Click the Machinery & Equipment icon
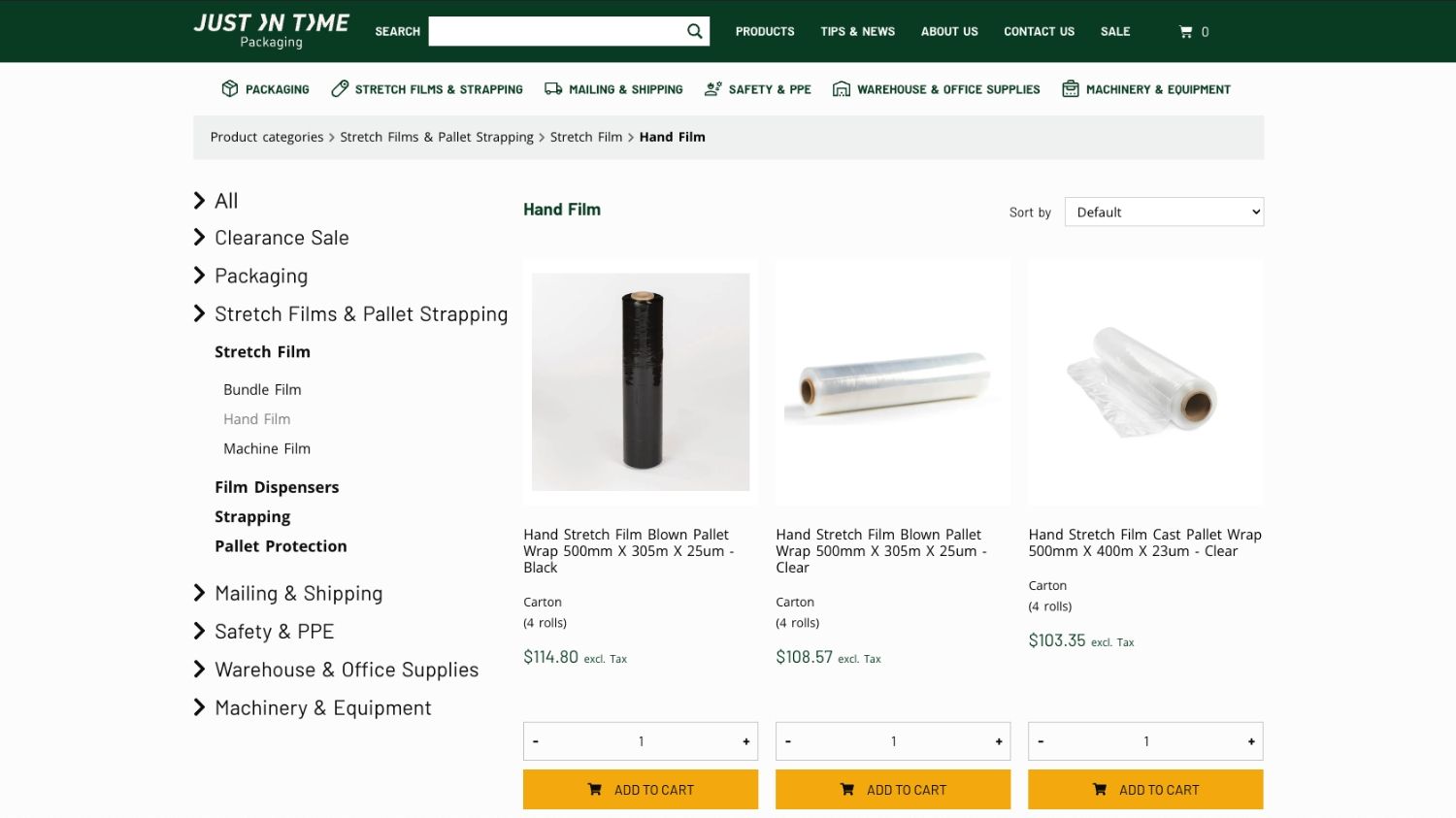Image resolution: width=1456 pixels, height=818 pixels. [1071, 89]
